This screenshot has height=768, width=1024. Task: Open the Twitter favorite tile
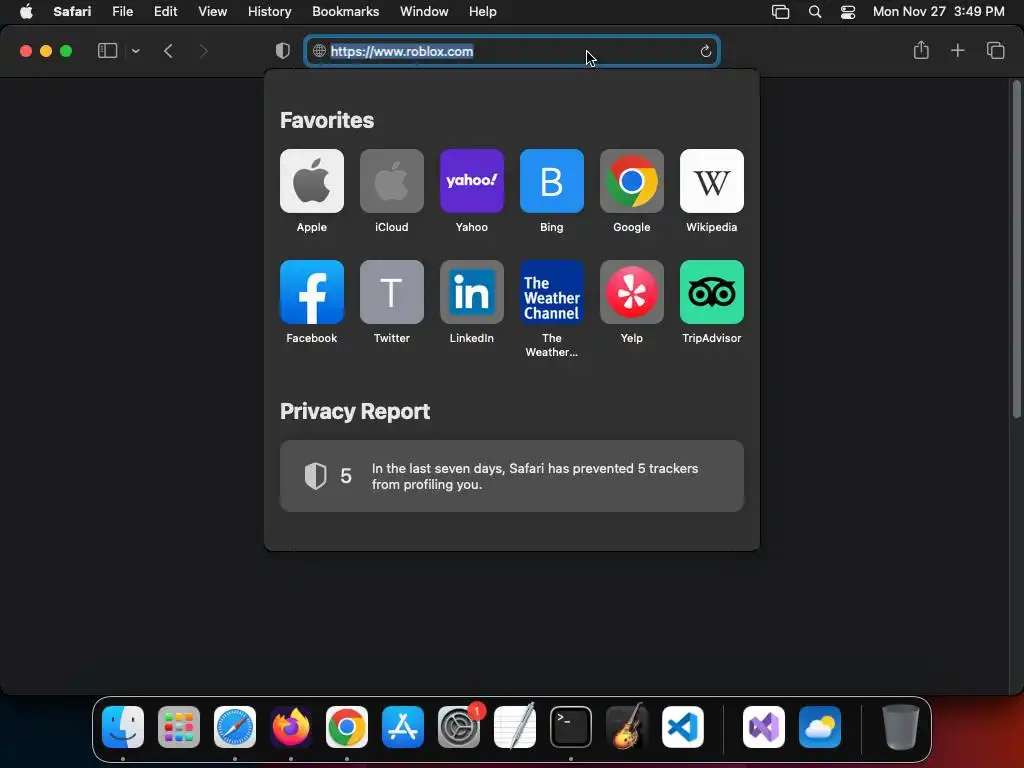point(392,292)
